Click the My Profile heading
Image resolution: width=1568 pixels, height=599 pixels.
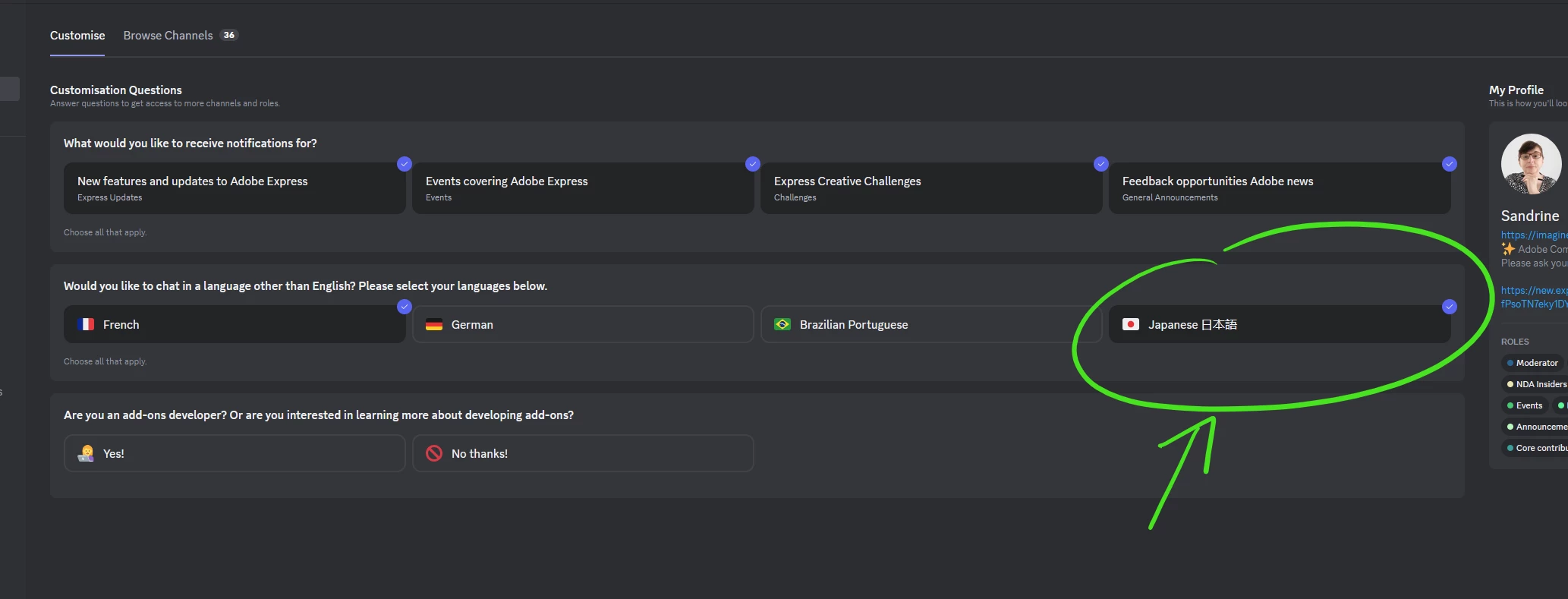1516,90
